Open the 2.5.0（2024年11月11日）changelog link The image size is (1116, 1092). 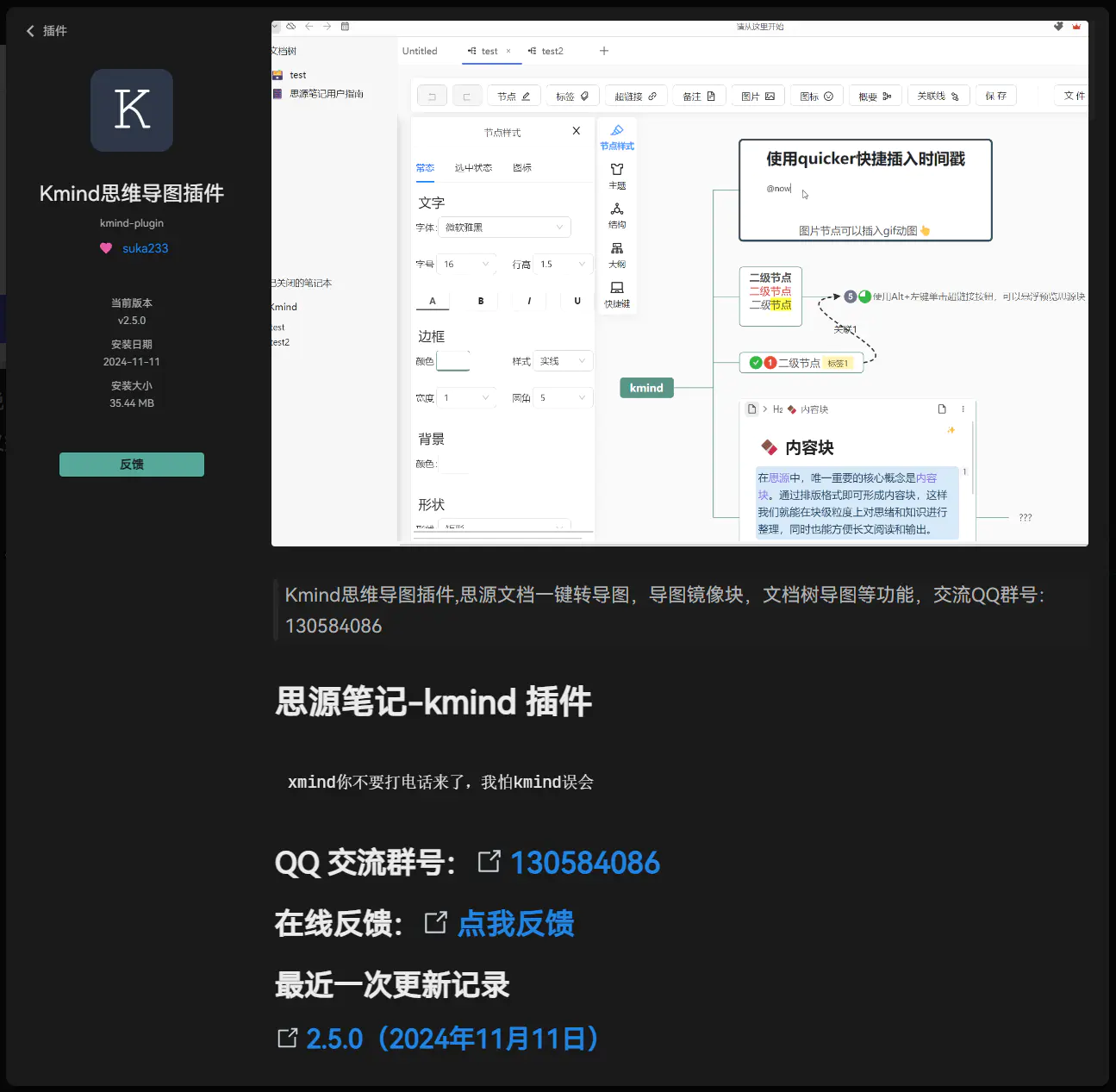pyautogui.click(x=452, y=1039)
